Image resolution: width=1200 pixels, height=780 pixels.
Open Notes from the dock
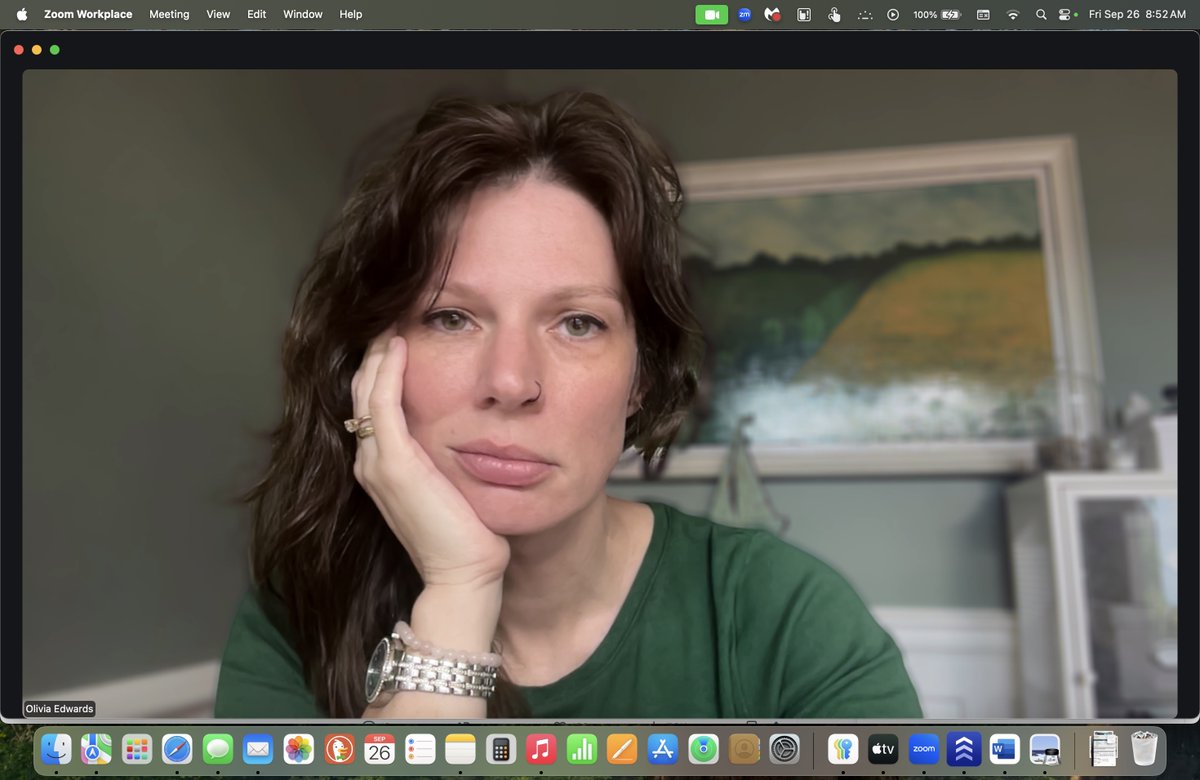tap(460, 748)
